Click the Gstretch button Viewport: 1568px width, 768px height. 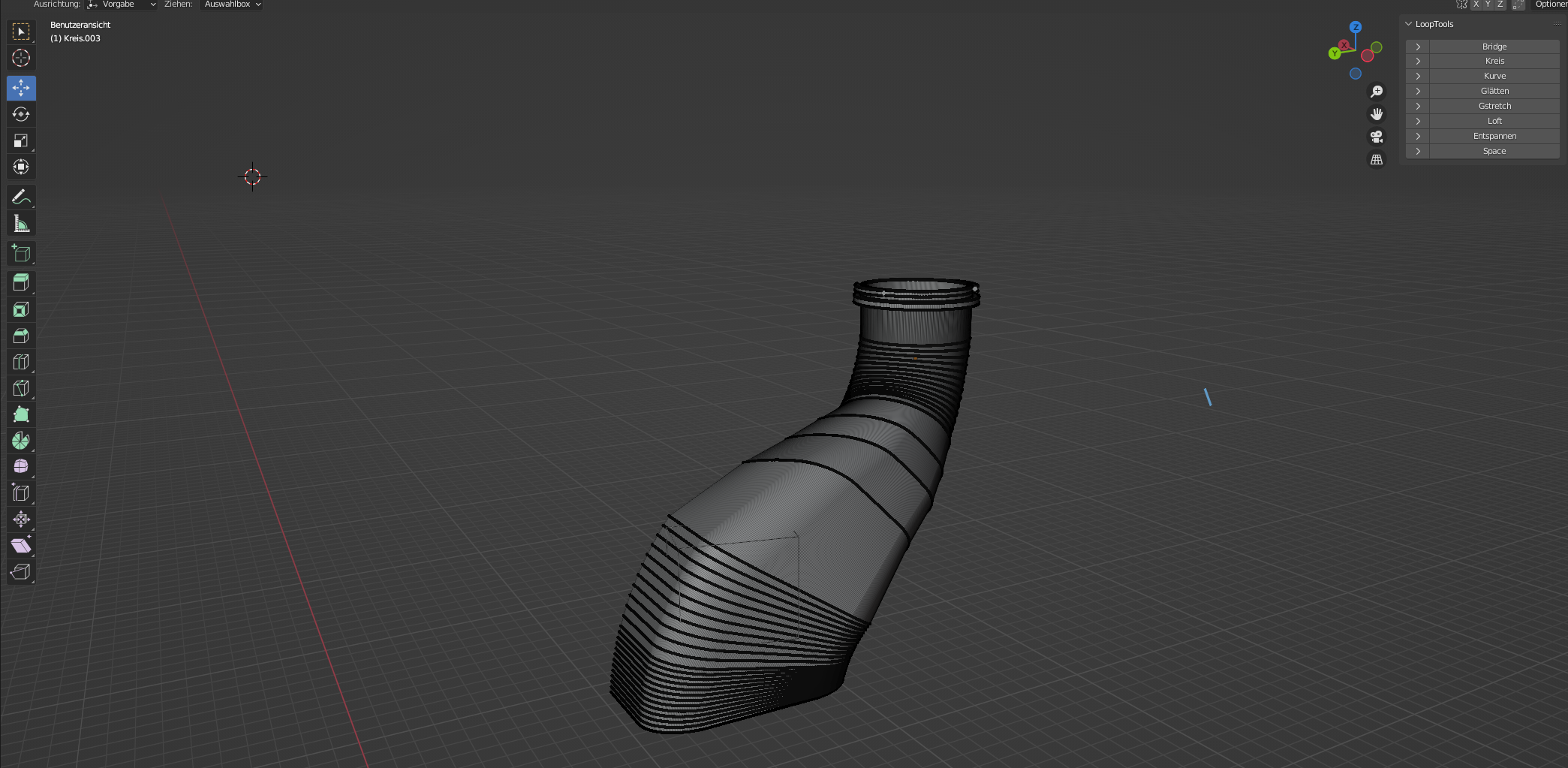coord(1494,107)
